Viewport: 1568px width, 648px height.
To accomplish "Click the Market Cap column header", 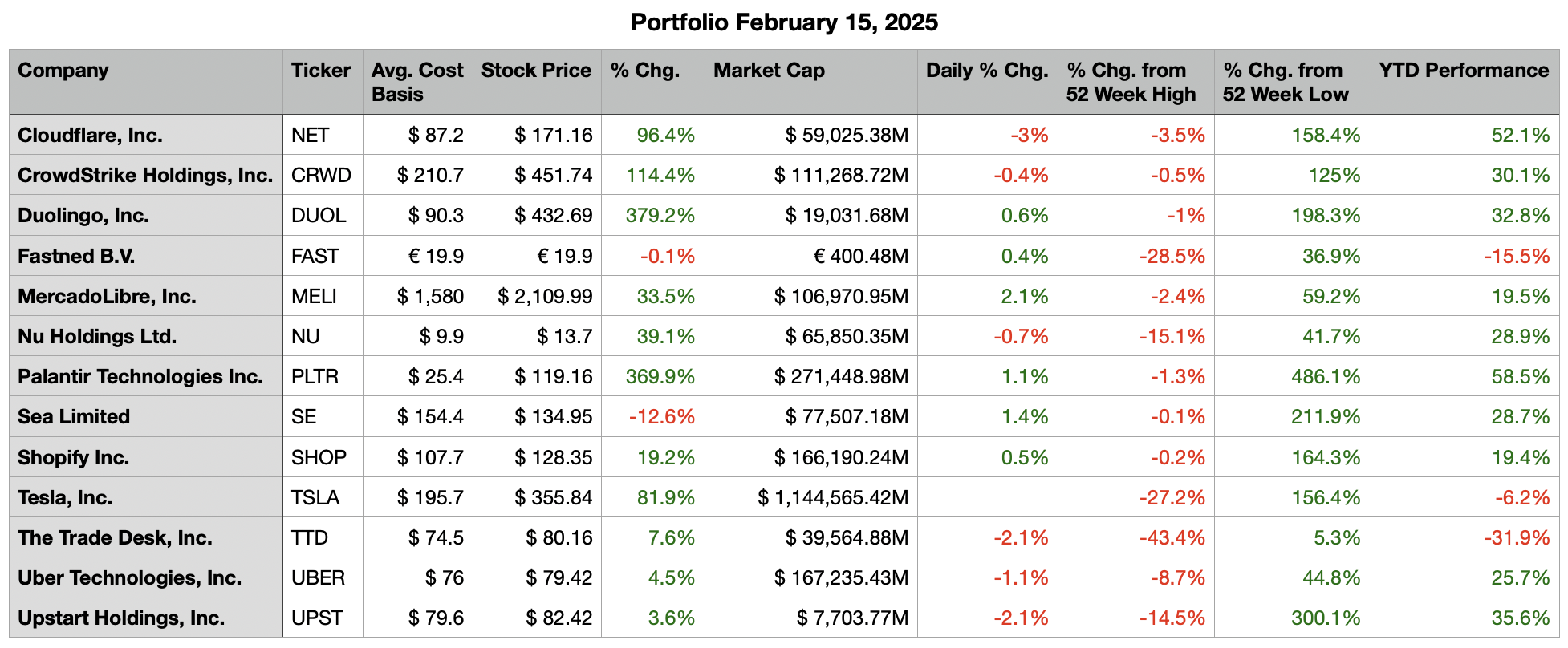I will point(769,71).
